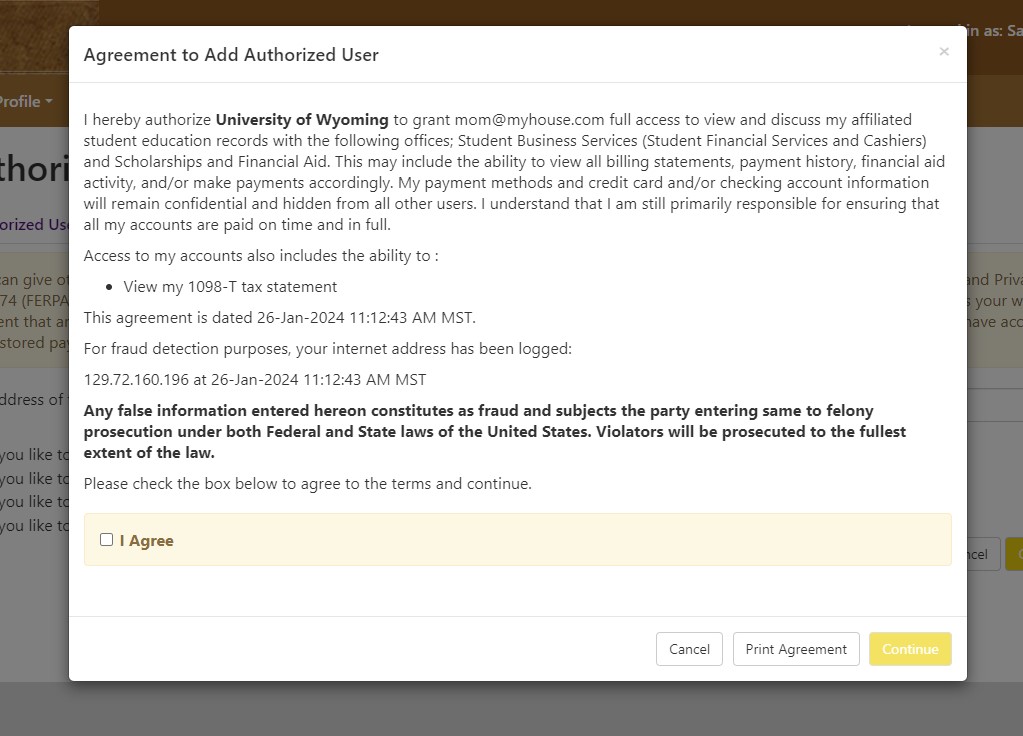Cancel the authorized user agreement
This screenshot has height=736, width=1023.
pos(689,649)
